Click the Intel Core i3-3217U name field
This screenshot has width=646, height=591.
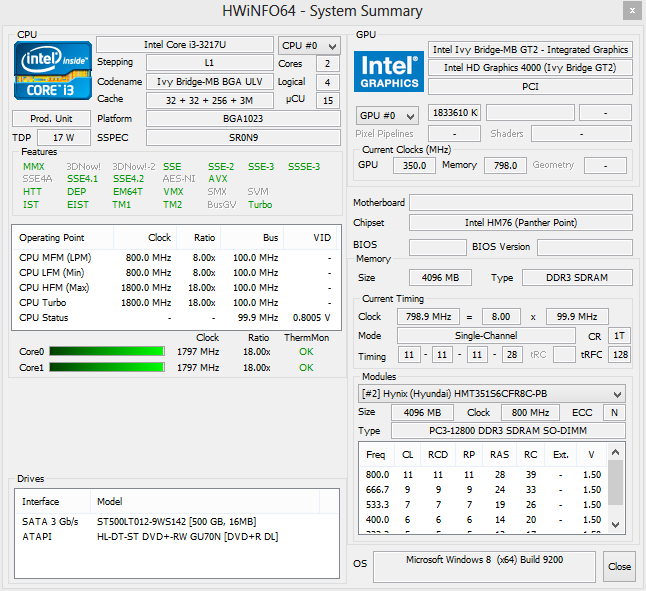pos(184,45)
